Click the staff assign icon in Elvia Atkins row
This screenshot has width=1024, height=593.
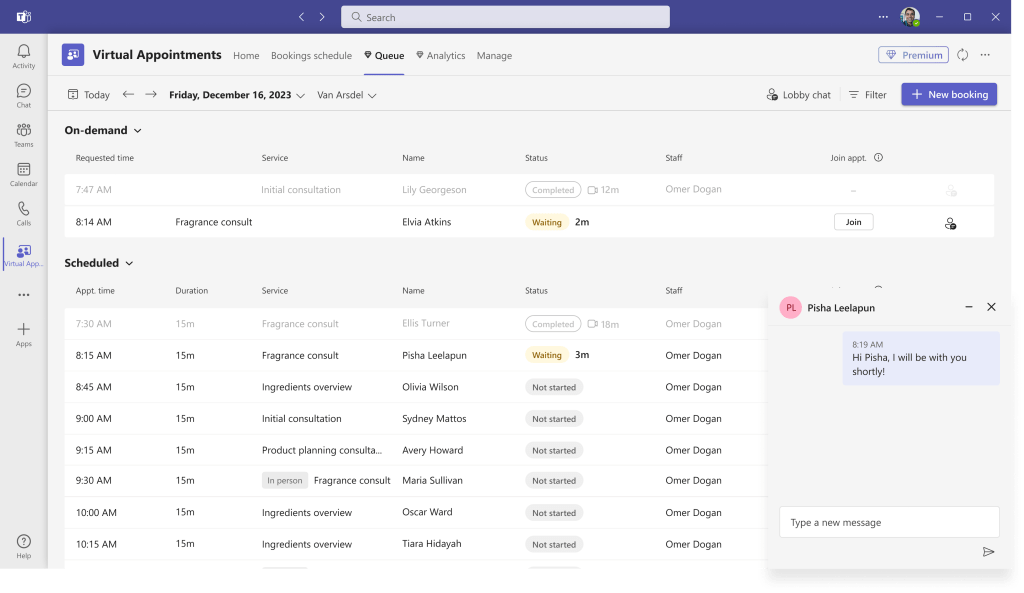950,223
